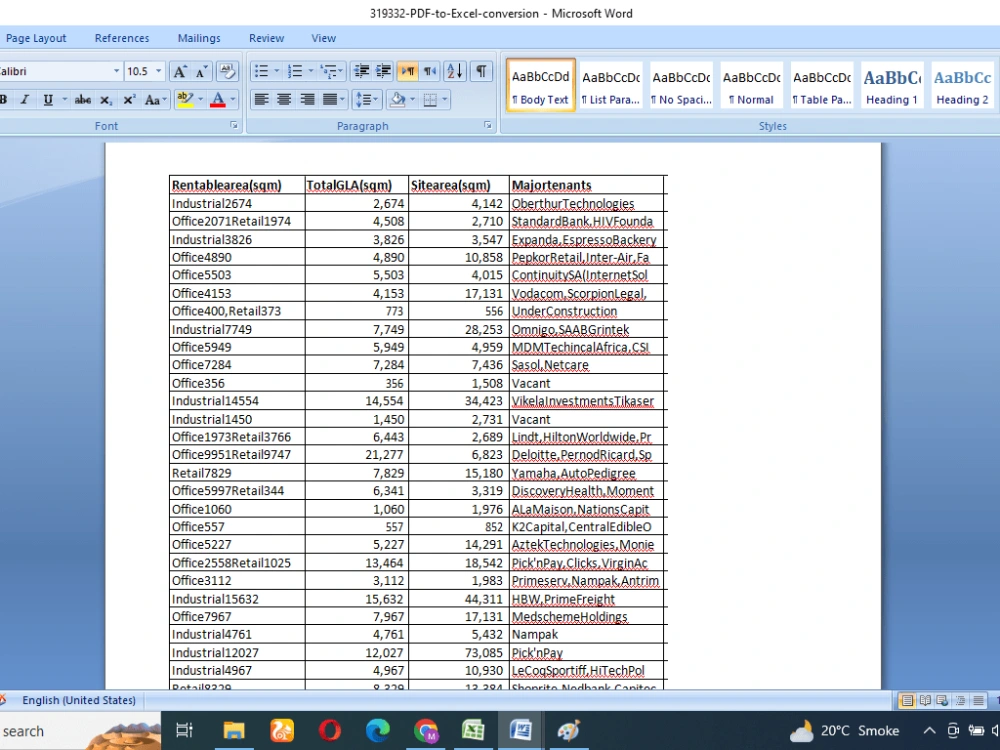
Task: Click the Multilevel List icon
Action: 328,71
